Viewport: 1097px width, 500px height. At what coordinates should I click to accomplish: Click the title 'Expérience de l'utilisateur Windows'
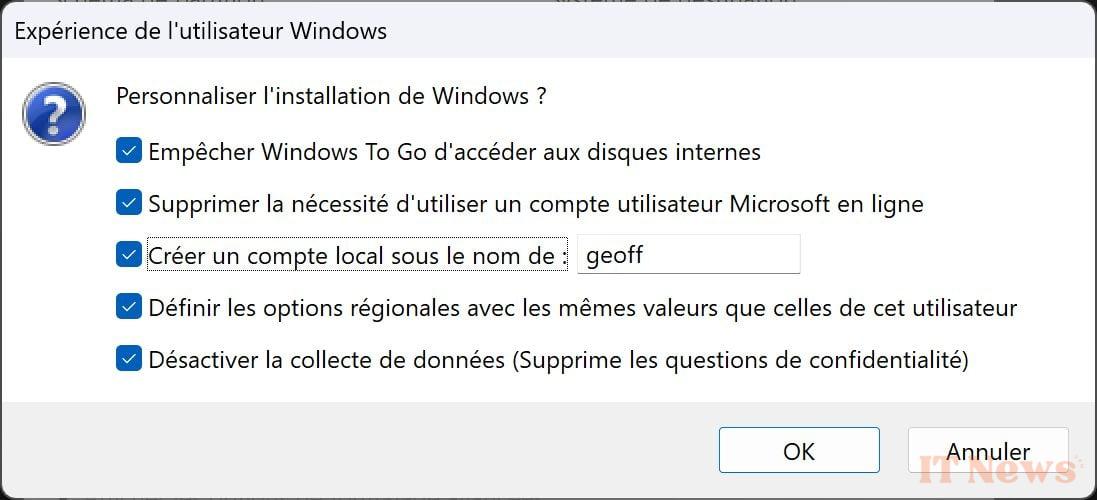point(200,31)
